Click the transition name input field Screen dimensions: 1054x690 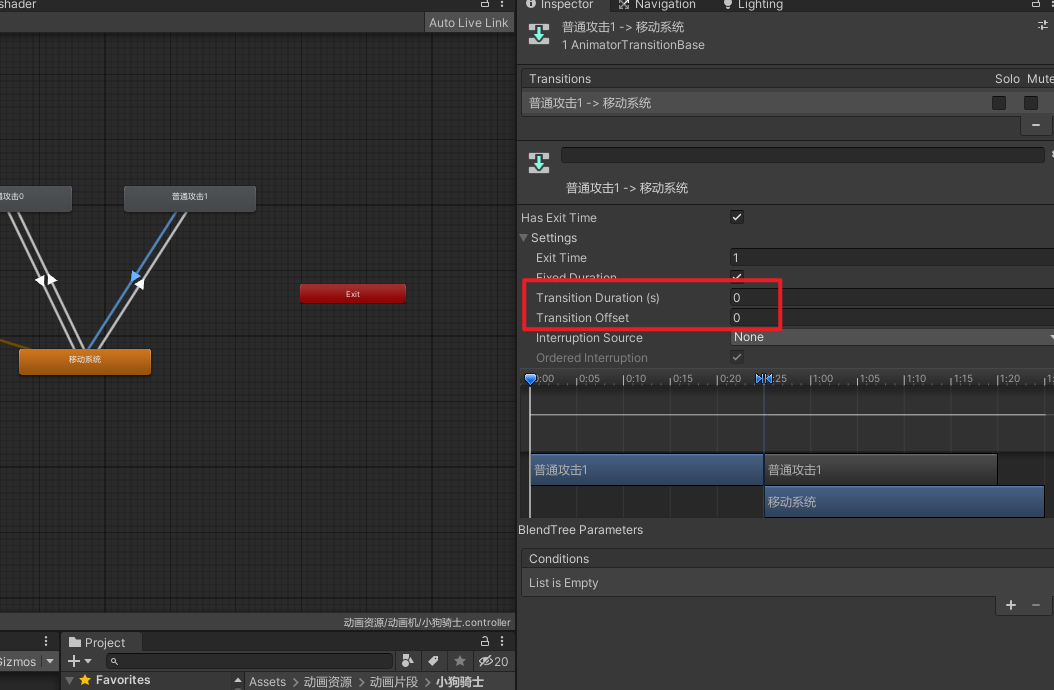point(803,155)
